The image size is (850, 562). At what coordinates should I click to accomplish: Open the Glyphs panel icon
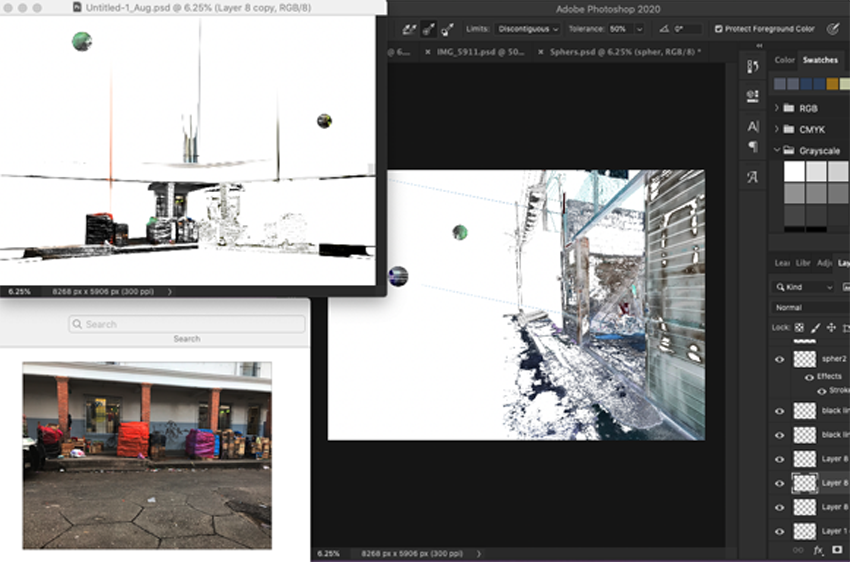(753, 177)
